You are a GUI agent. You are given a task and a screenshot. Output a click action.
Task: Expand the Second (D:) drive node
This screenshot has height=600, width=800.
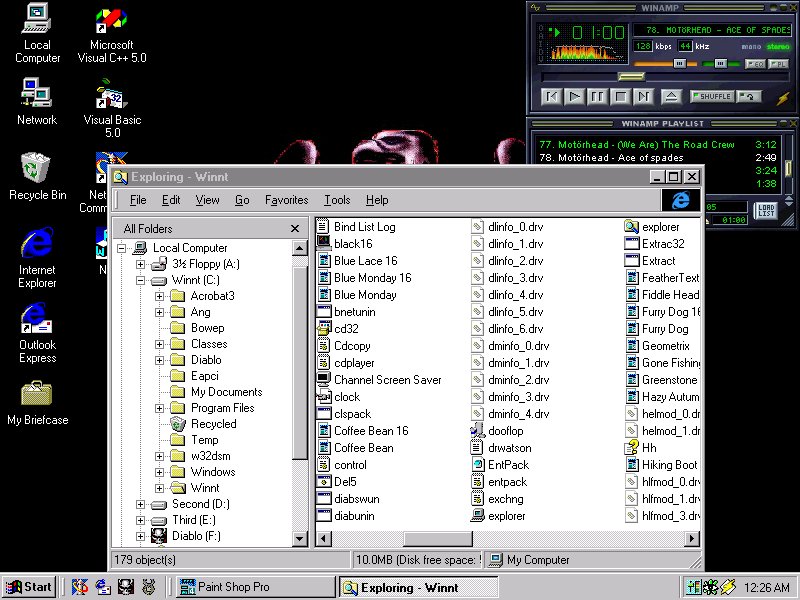pos(140,504)
